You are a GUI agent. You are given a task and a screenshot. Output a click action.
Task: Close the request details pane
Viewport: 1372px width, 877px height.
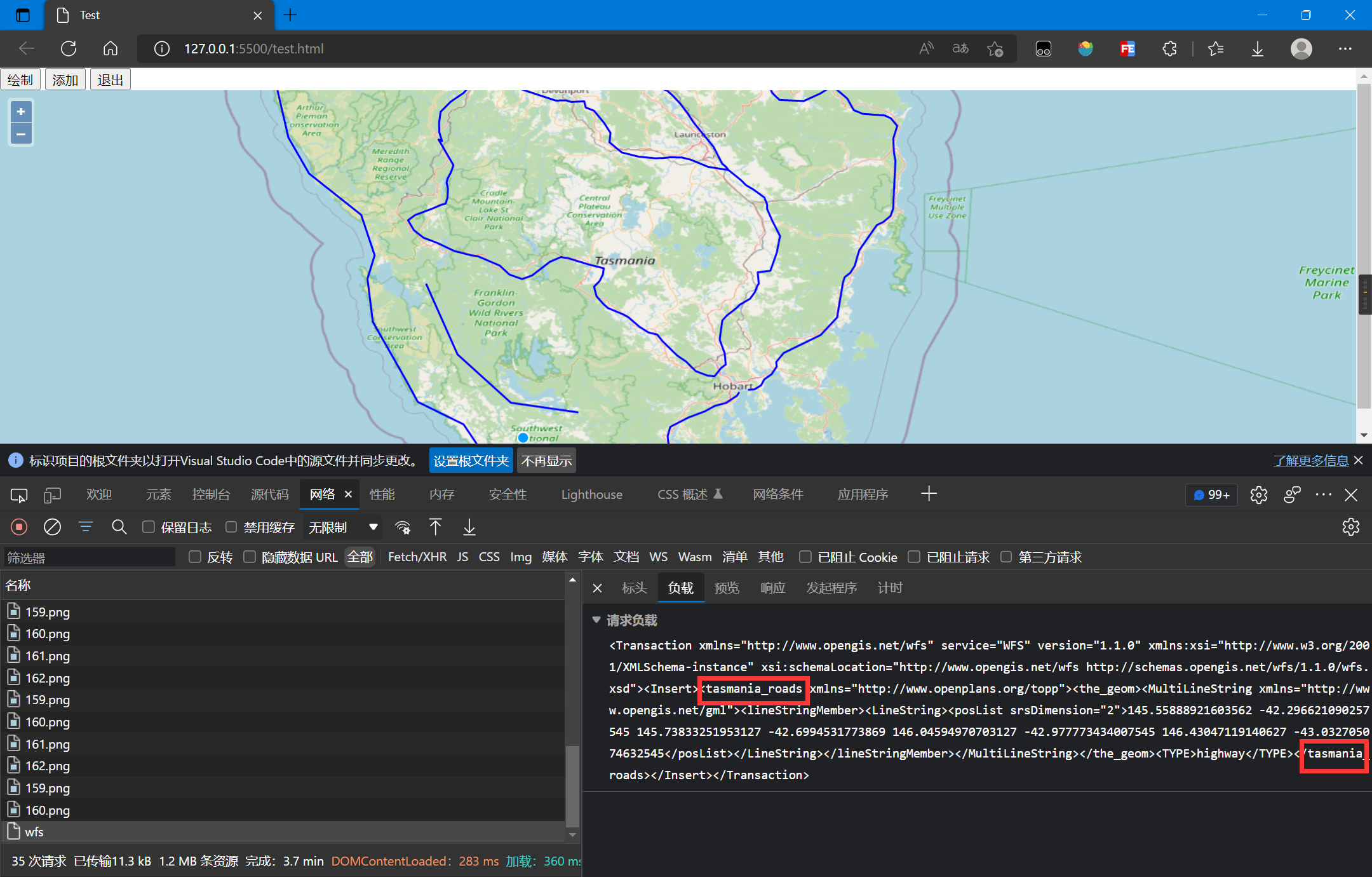coord(597,588)
